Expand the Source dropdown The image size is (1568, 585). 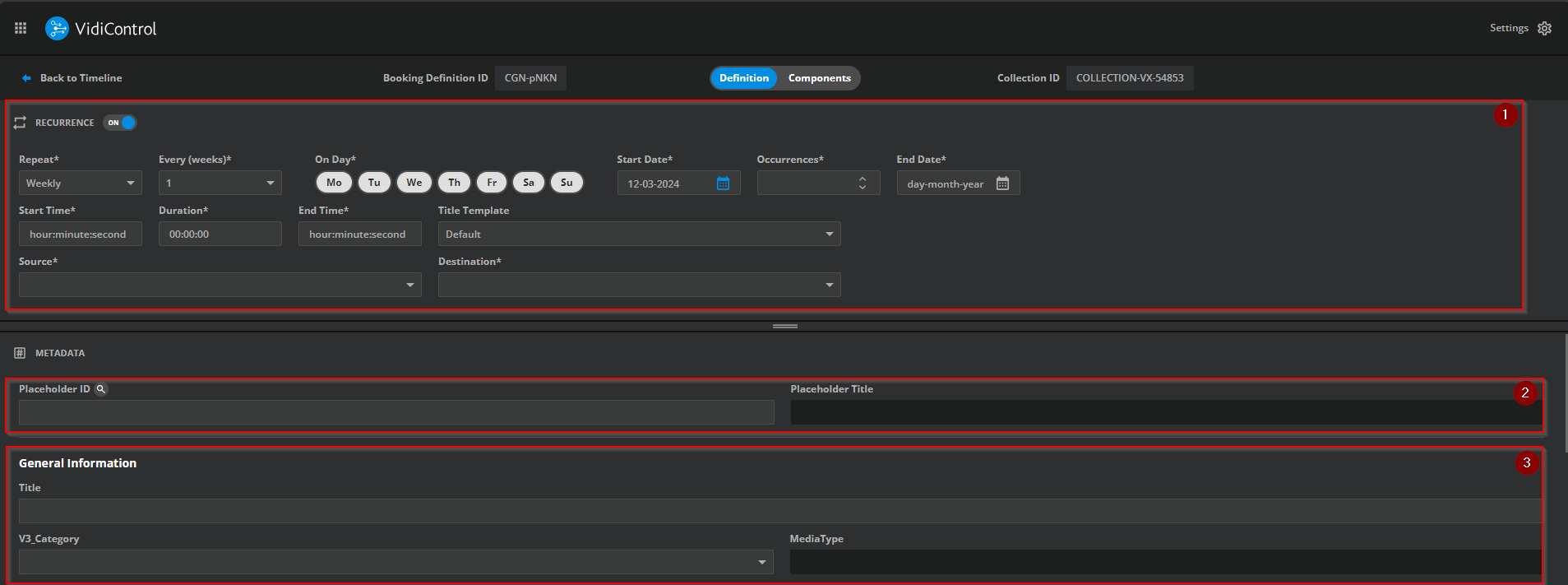tap(220, 285)
